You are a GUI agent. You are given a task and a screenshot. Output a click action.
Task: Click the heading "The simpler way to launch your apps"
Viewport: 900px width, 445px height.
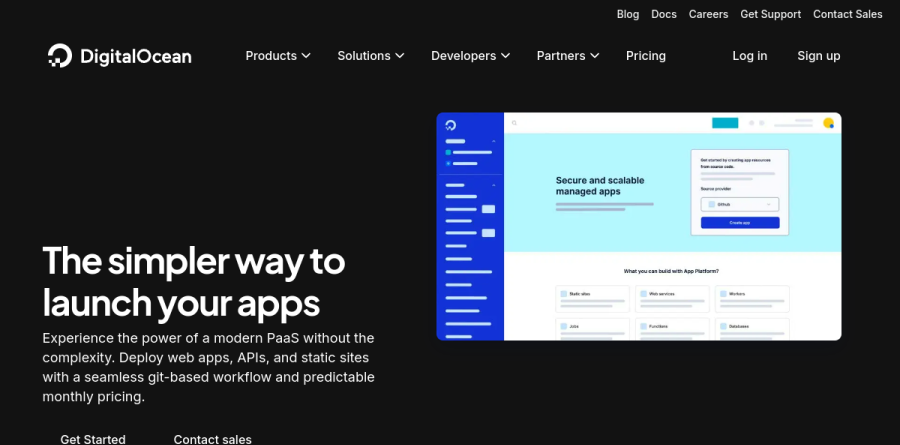pos(194,281)
